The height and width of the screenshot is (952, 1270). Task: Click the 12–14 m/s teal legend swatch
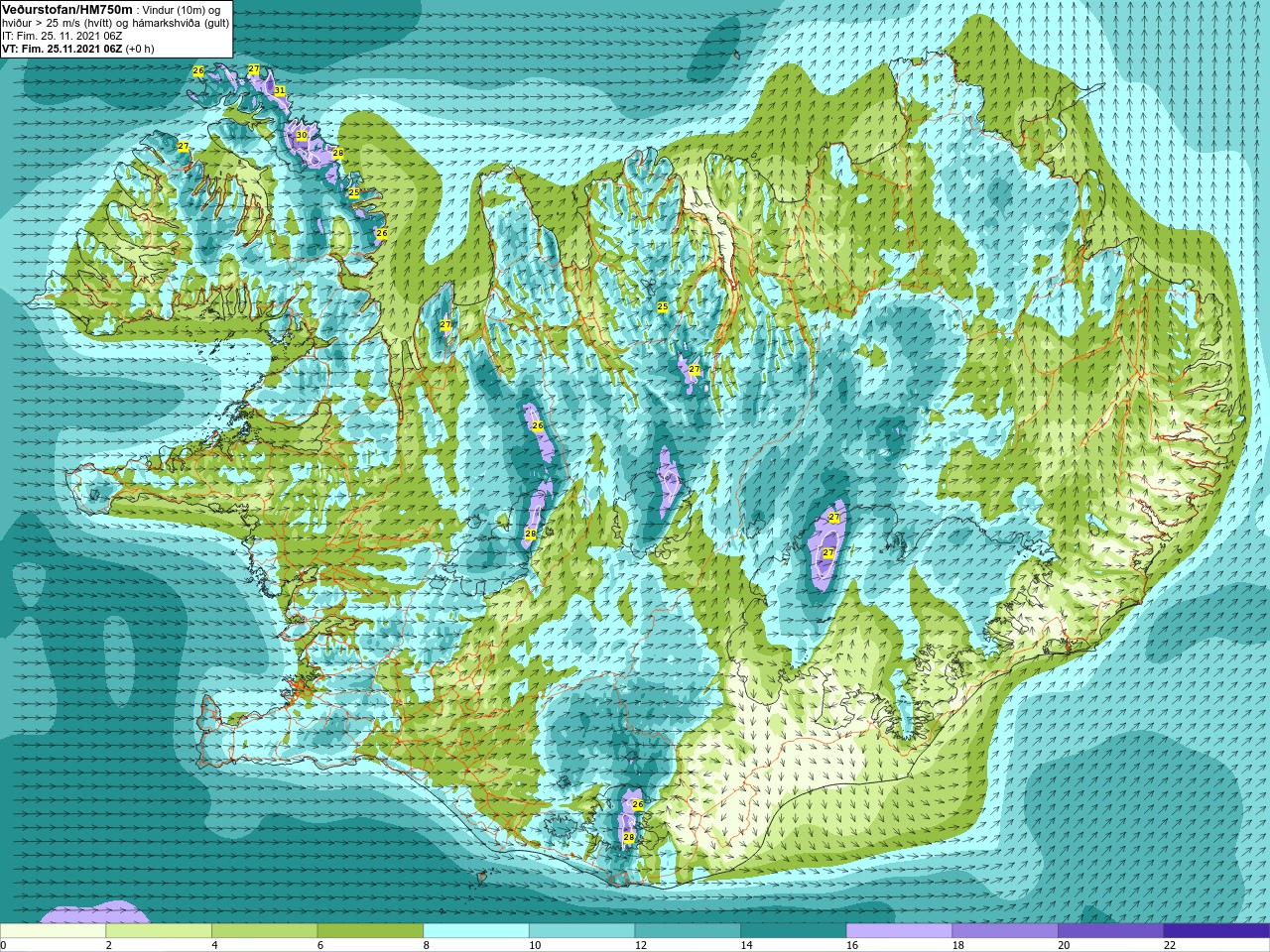[688, 931]
